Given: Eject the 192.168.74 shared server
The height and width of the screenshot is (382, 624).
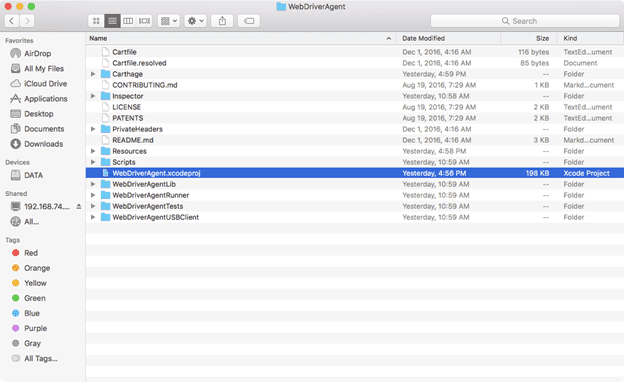Looking at the screenshot, I should click(79, 206).
